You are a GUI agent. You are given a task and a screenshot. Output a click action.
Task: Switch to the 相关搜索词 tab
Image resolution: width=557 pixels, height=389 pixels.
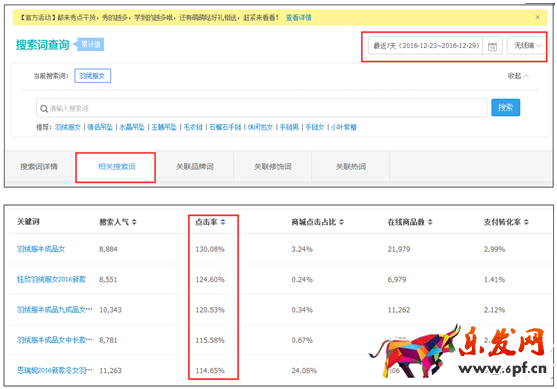(117, 167)
